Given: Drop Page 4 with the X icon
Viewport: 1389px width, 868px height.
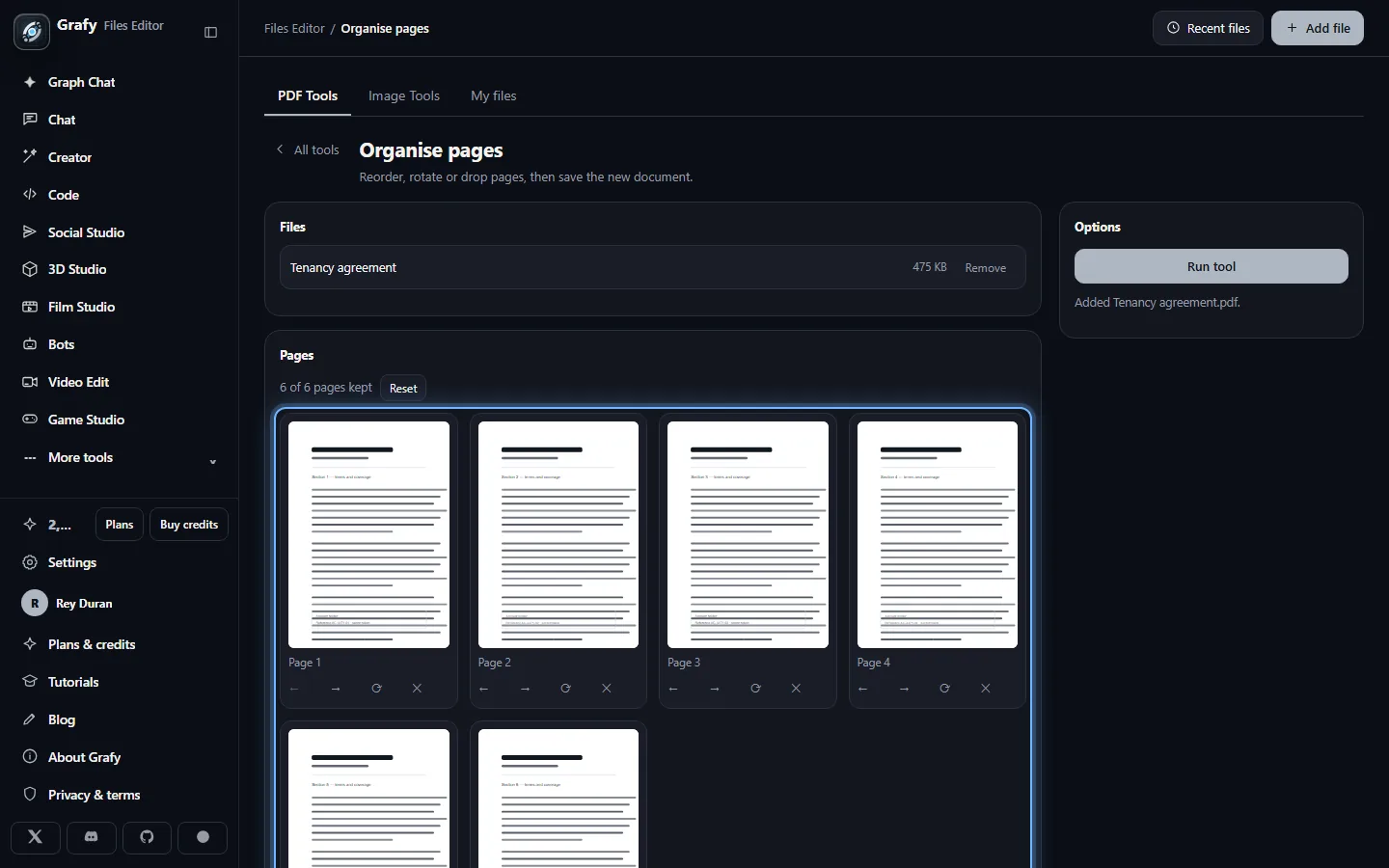Looking at the screenshot, I should click(985, 689).
